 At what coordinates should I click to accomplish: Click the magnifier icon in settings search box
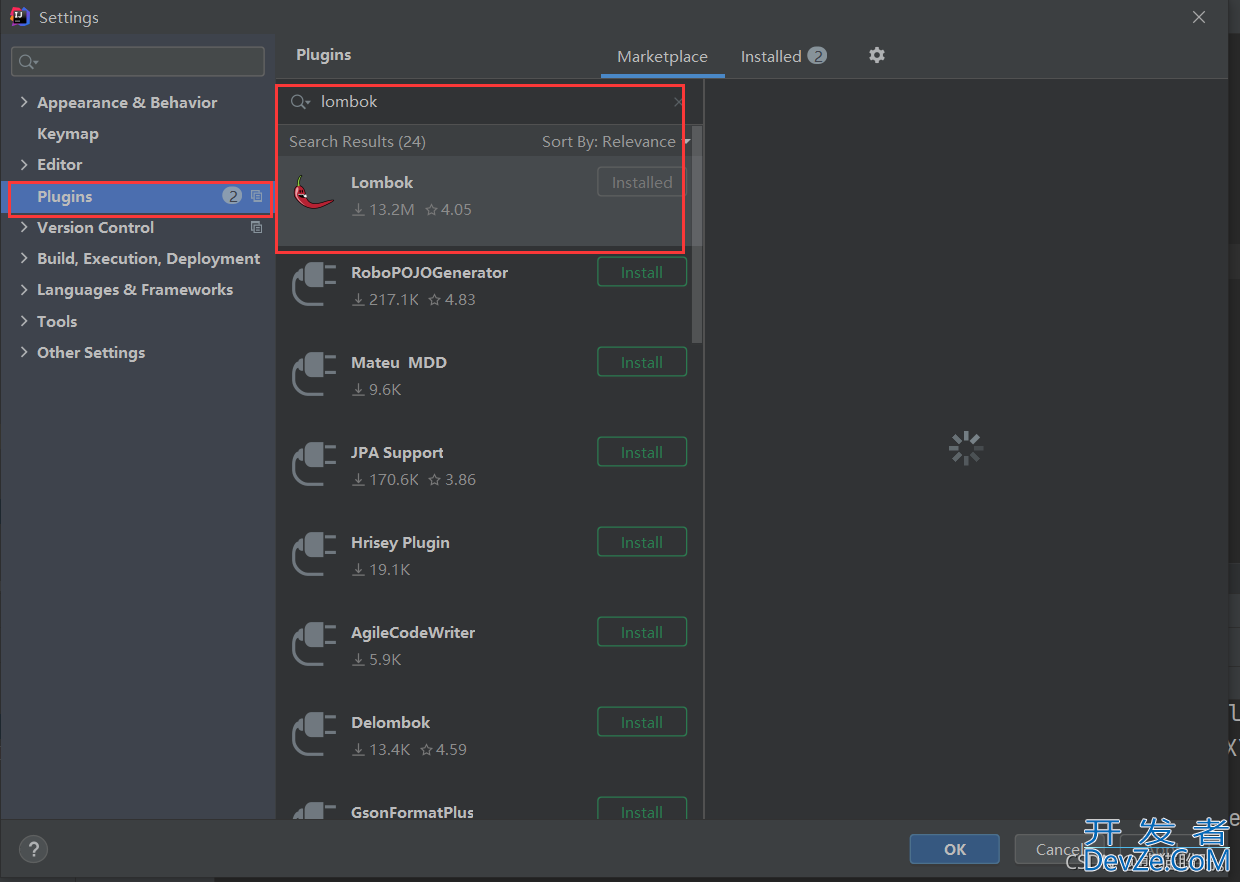click(28, 62)
